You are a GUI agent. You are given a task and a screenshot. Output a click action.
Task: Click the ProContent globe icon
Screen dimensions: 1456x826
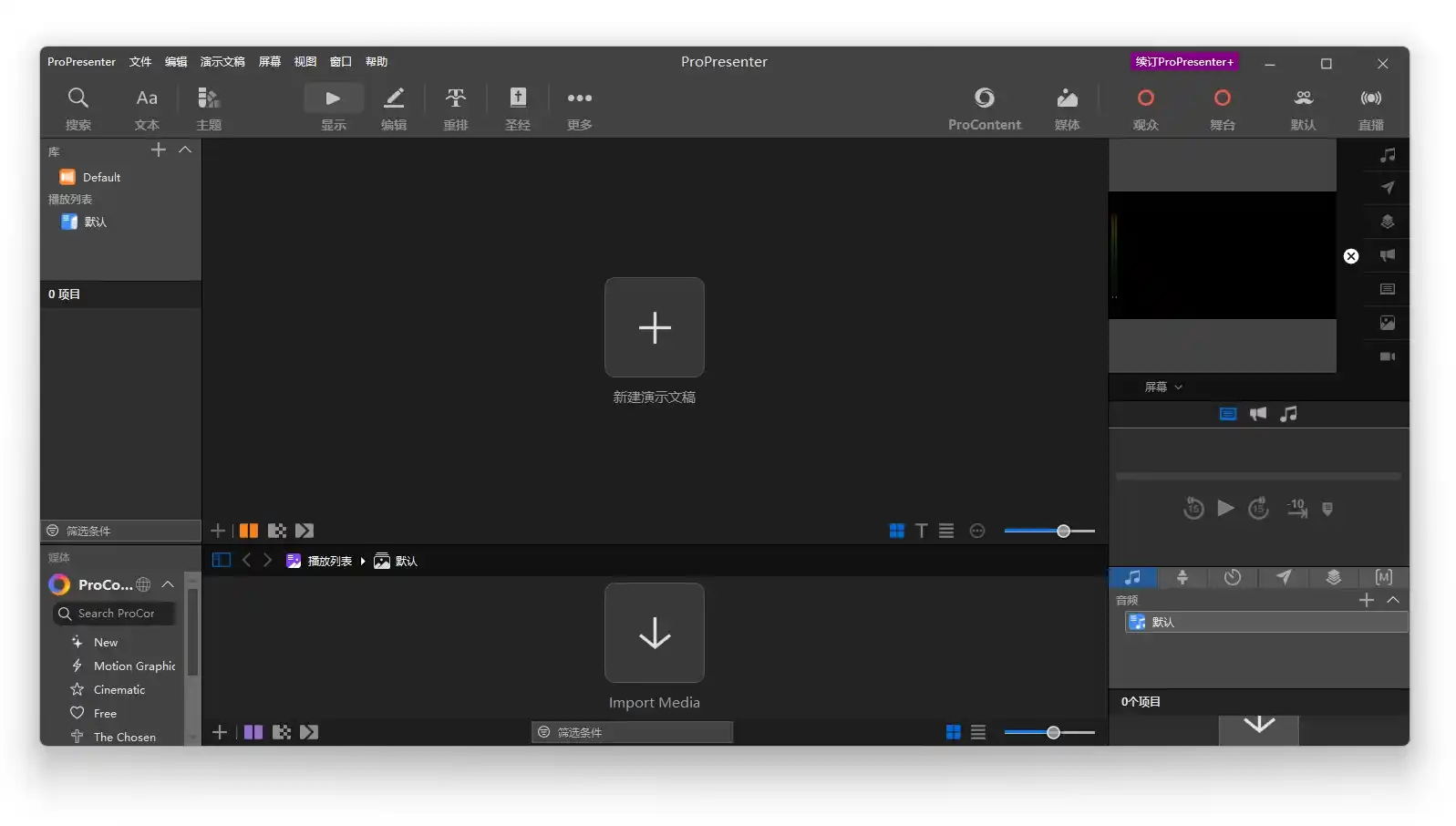[143, 584]
